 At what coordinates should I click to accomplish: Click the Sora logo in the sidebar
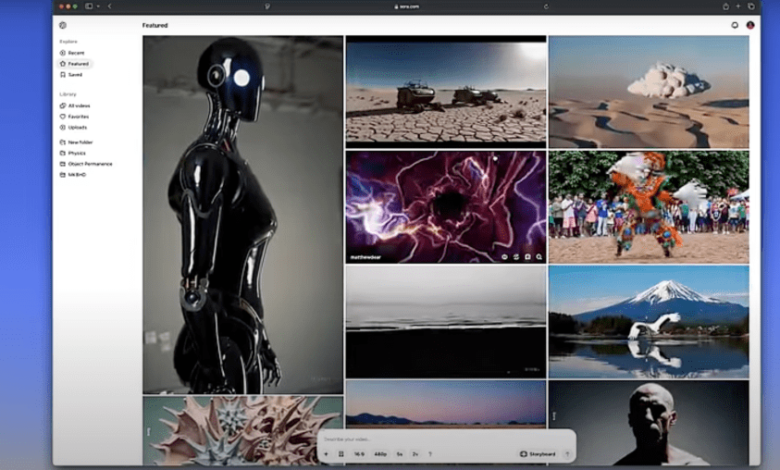[x=62, y=25]
